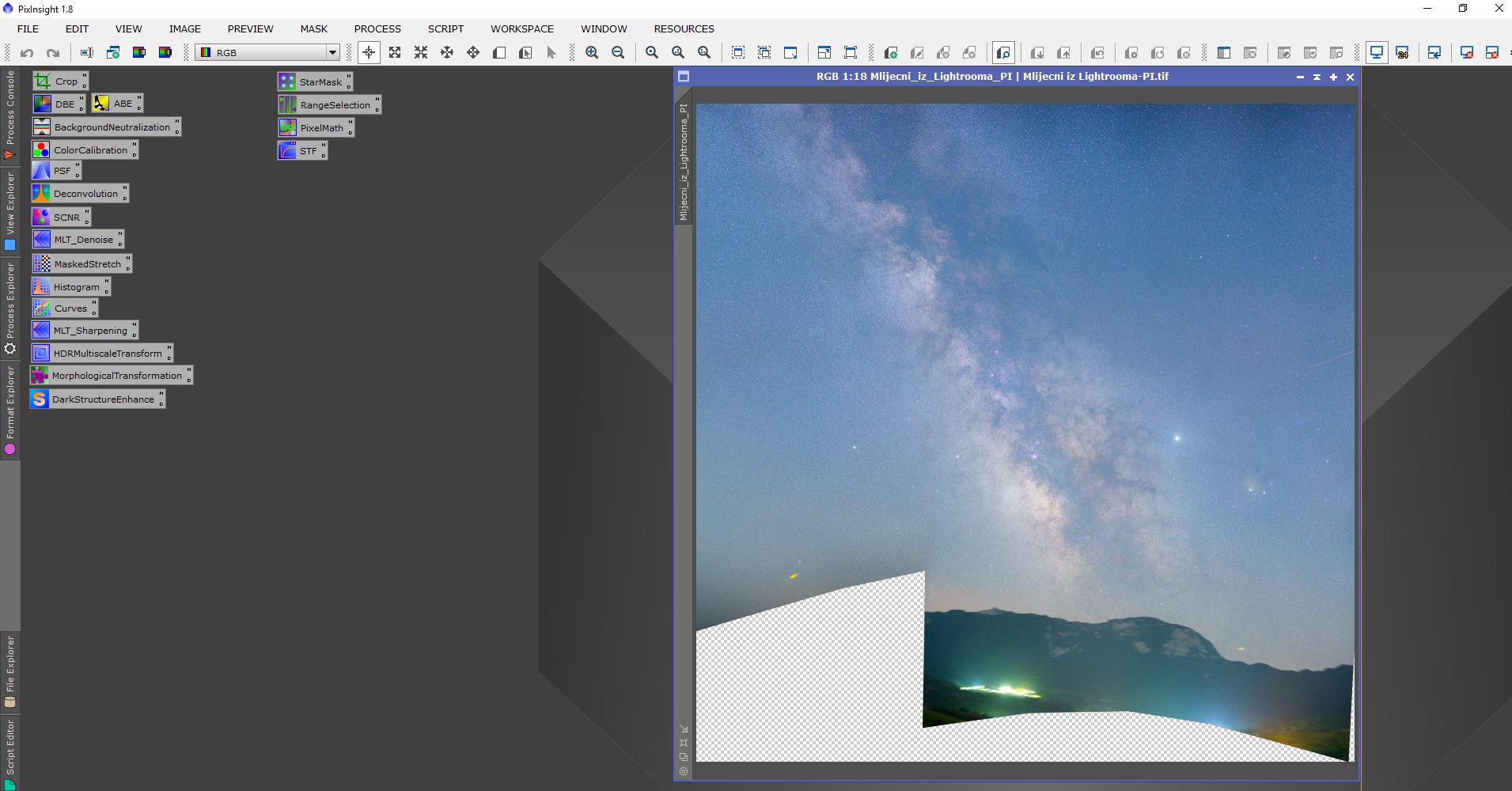Click the Zoom Out magnifier icon
This screenshot has height=791, width=1512.
pyautogui.click(x=618, y=53)
